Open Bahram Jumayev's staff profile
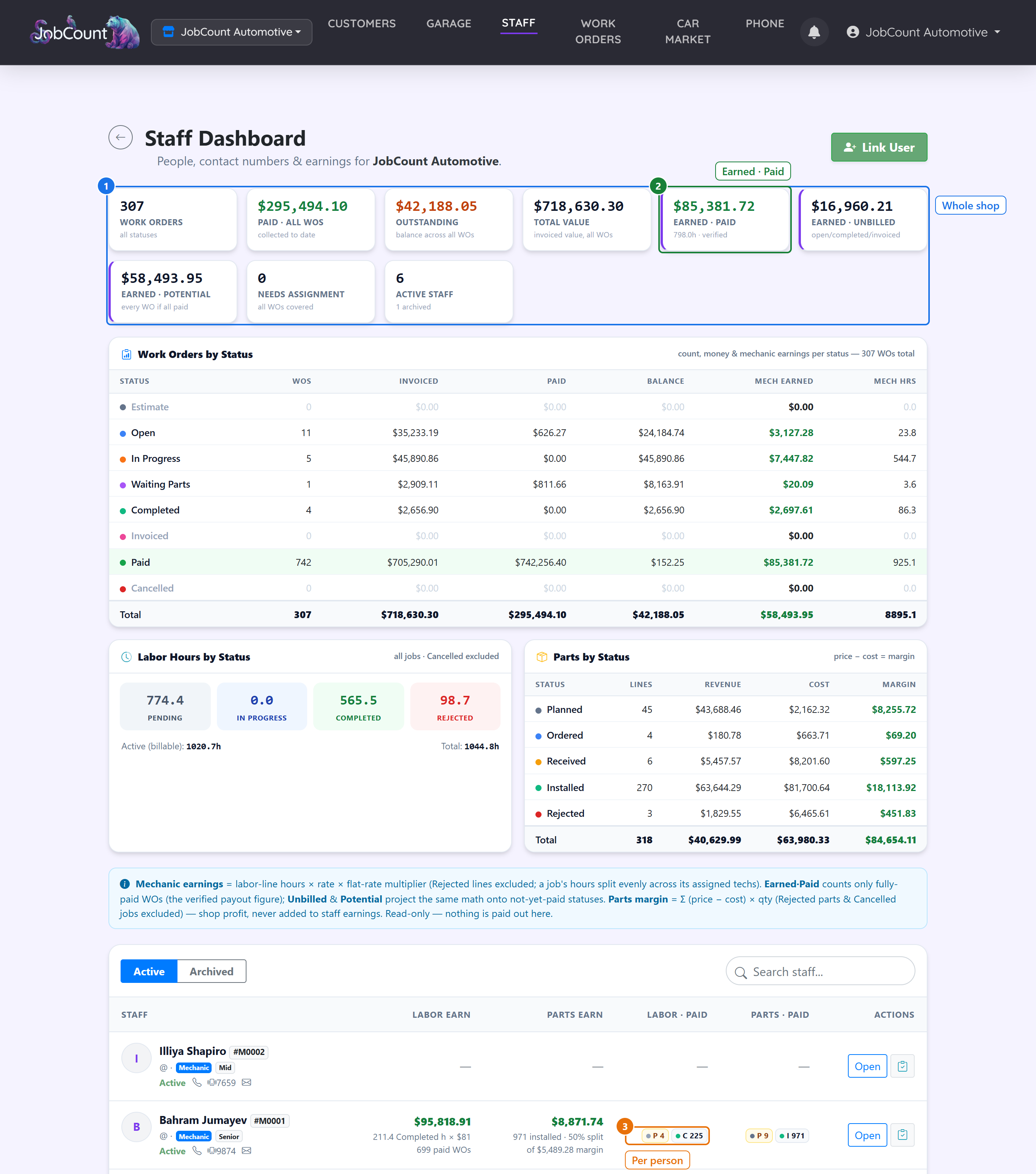The height and width of the screenshot is (1174, 1036). (x=867, y=1135)
